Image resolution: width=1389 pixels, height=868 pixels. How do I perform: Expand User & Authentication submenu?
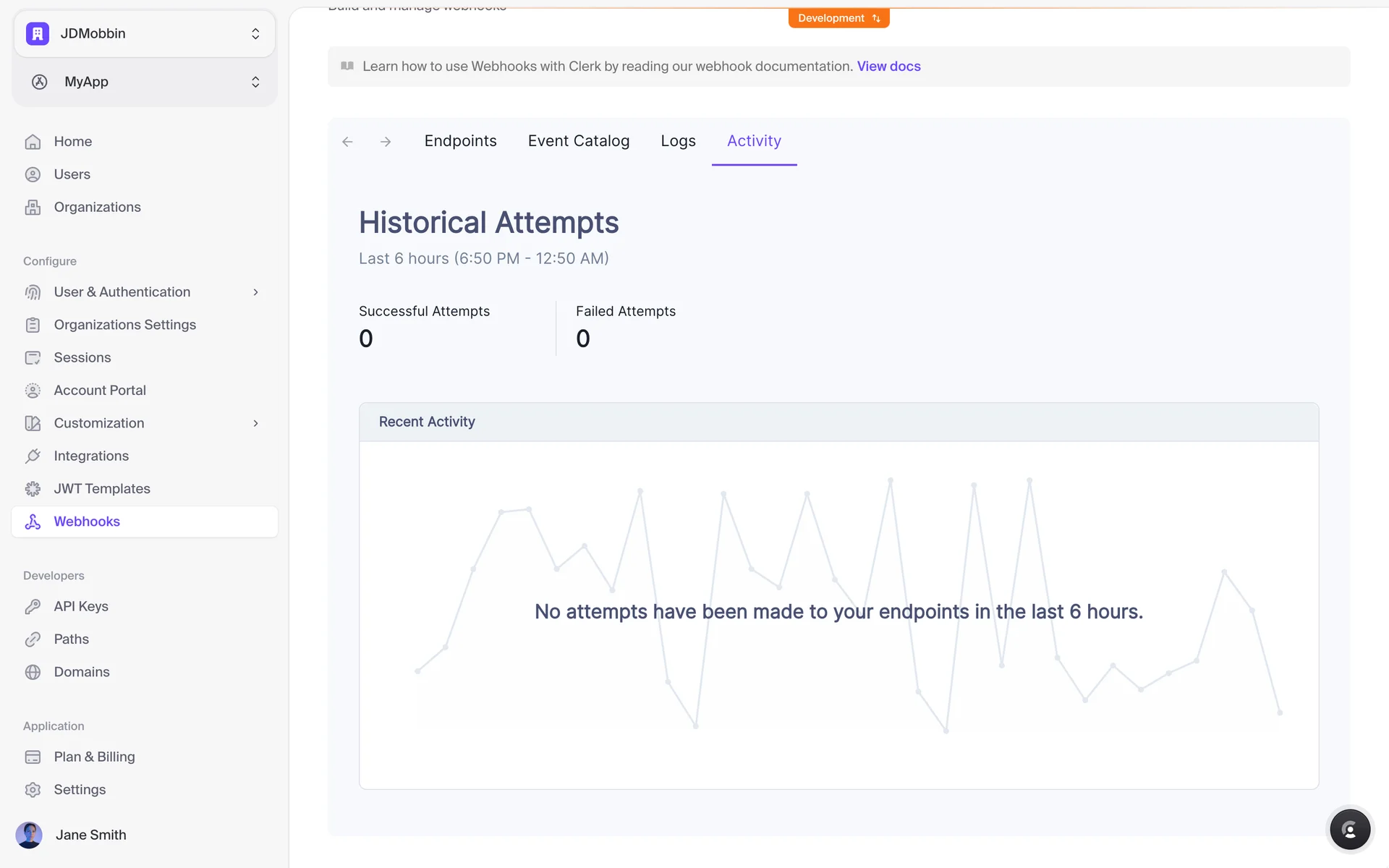(255, 292)
